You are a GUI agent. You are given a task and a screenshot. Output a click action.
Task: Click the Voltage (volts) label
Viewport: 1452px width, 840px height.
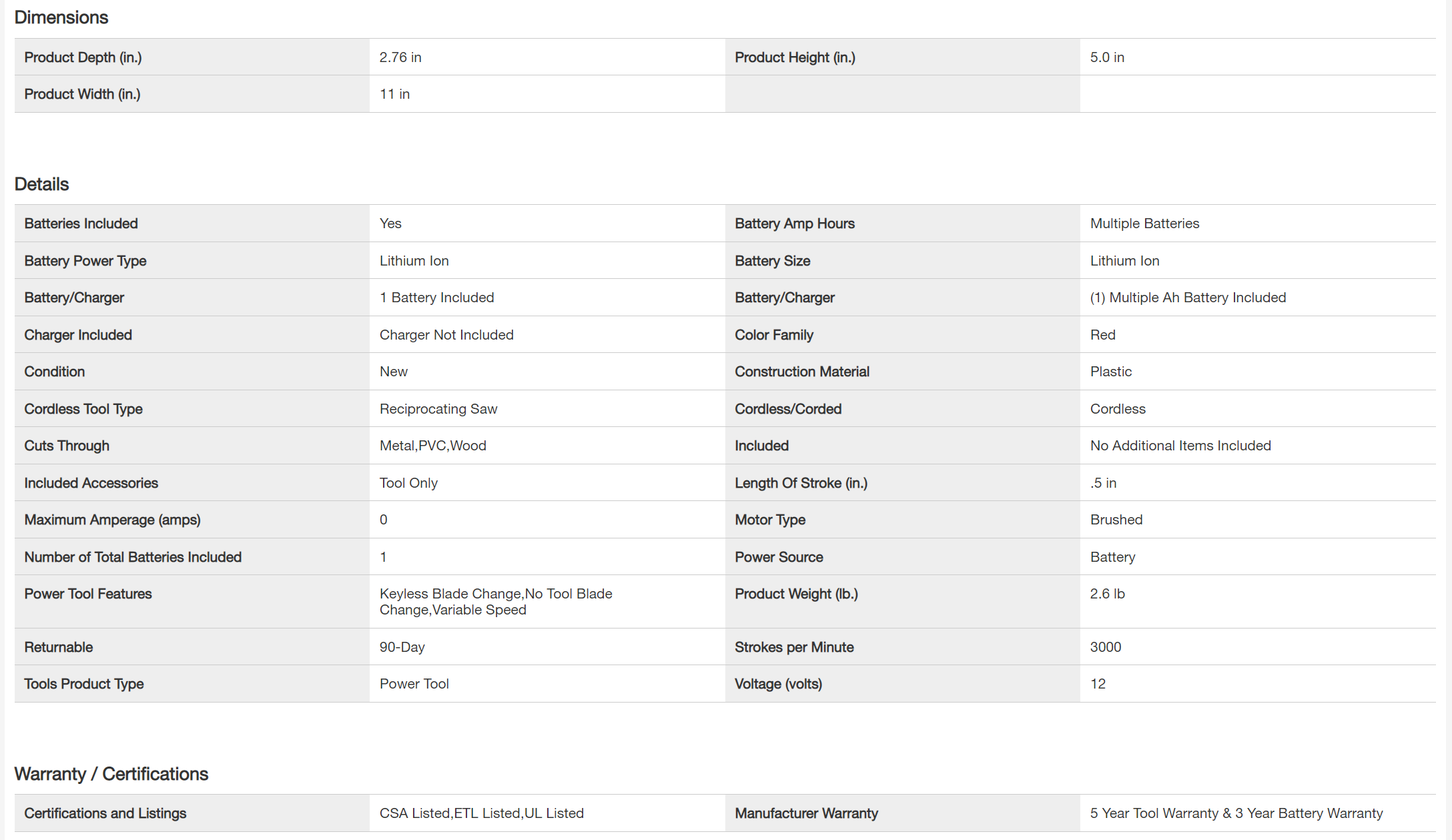(778, 684)
